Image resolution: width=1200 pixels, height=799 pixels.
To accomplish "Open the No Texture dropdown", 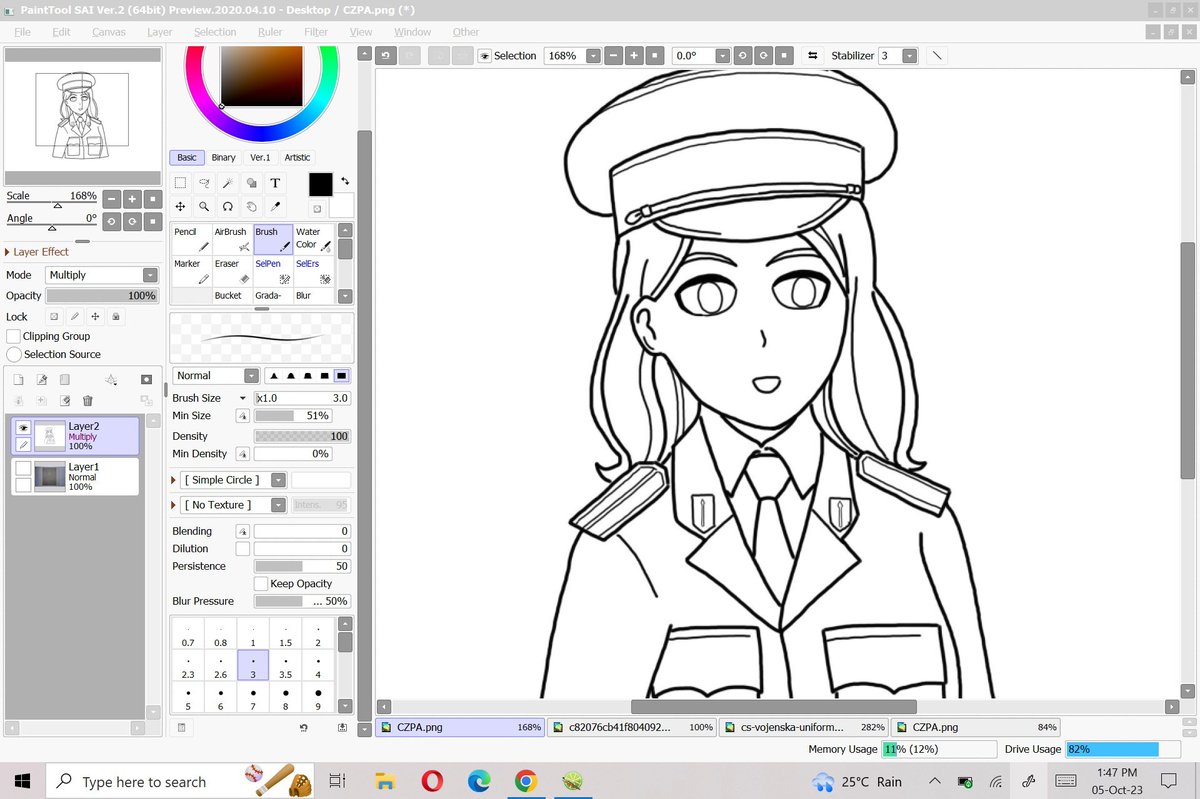I will (235, 505).
